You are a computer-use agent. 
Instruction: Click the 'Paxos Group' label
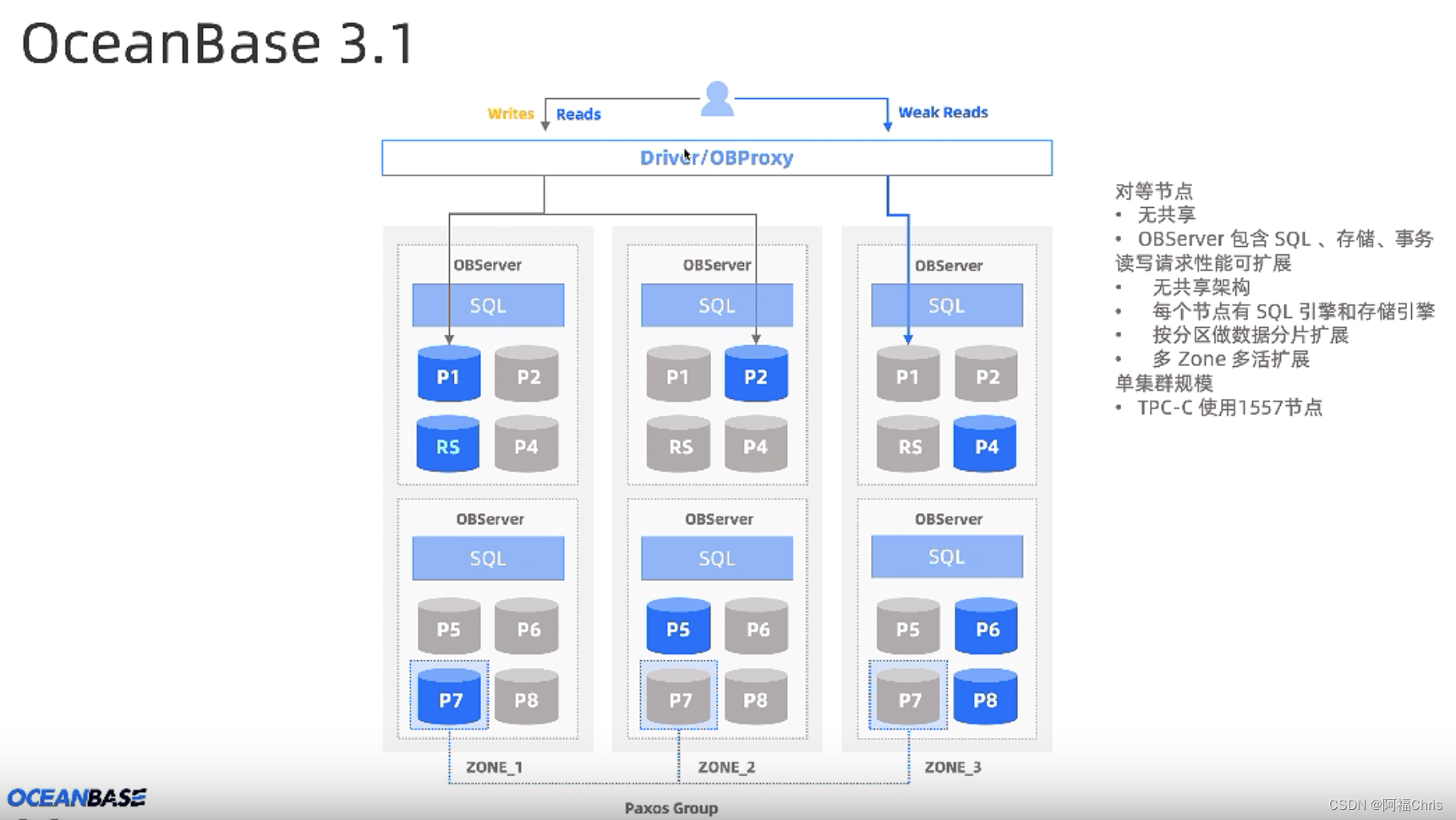[x=671, y=808]
